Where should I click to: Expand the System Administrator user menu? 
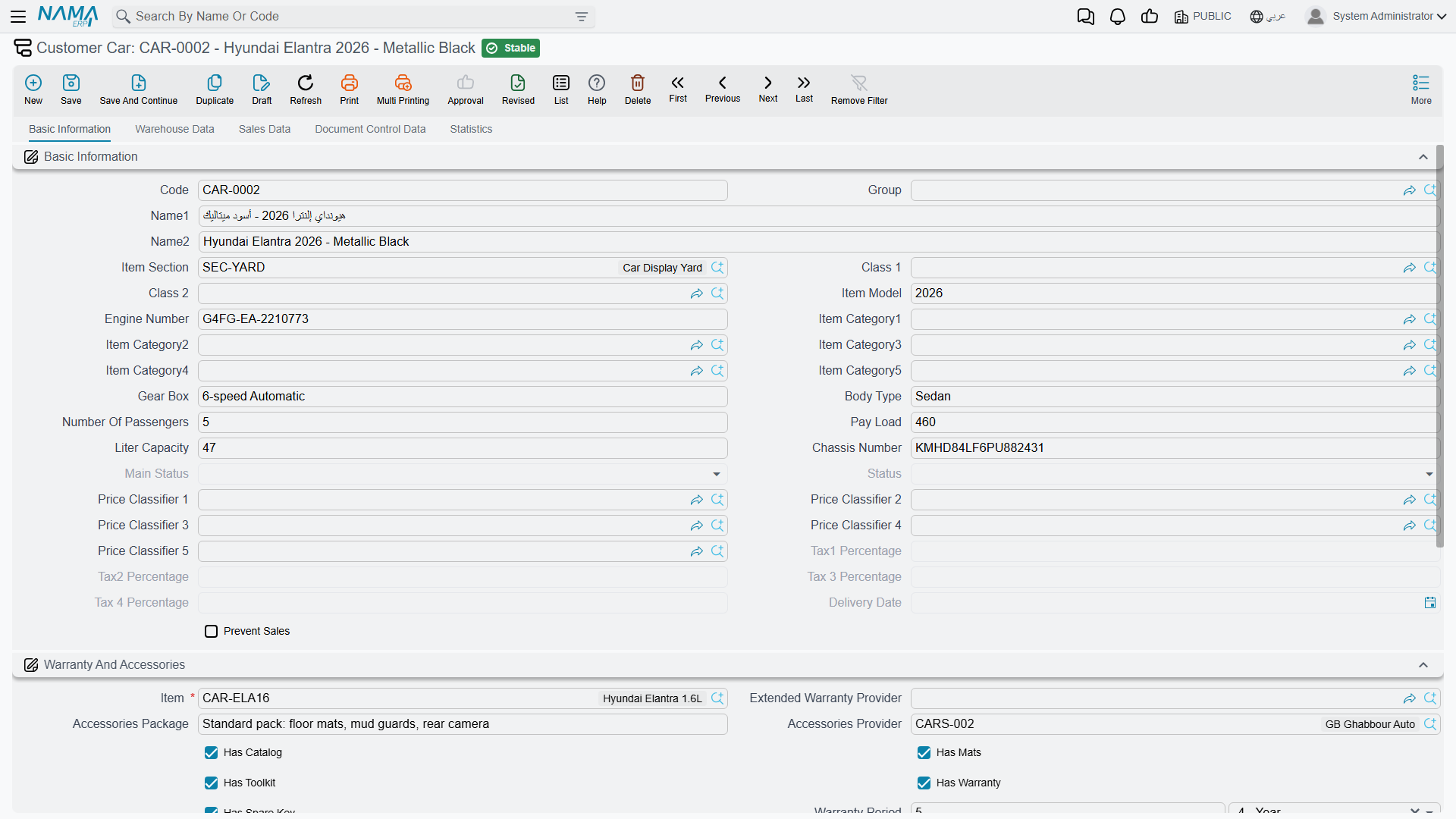pyautogui.click(x=1376, y=17)
